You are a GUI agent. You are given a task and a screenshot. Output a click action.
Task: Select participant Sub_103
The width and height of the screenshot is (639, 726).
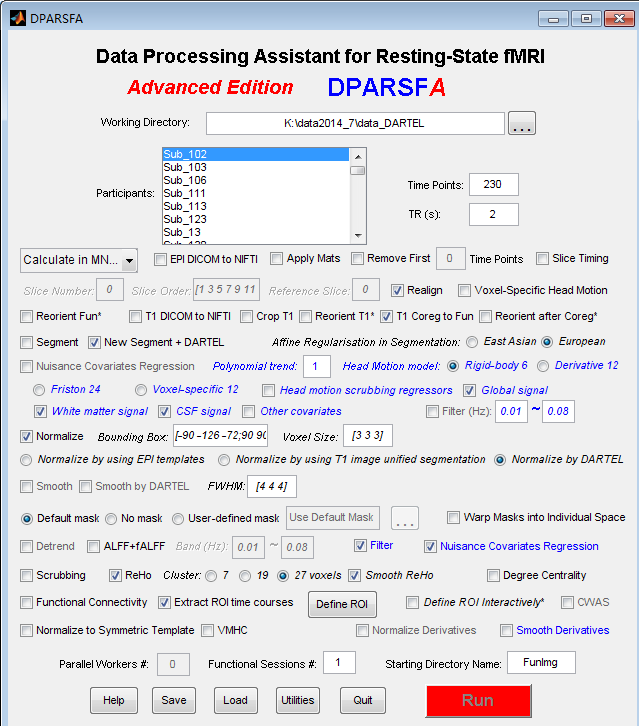(256, 167)
